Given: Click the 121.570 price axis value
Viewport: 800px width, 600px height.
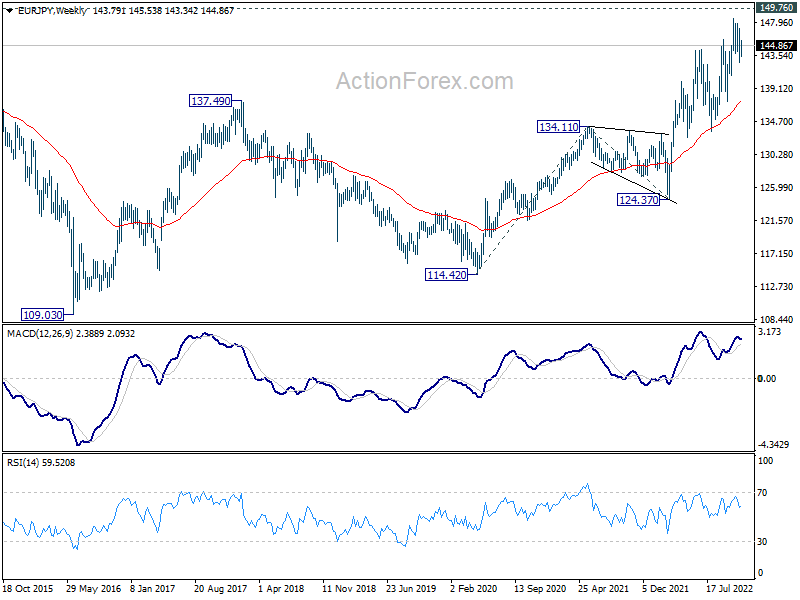Looking at the screenshot, I should [777, 221].
